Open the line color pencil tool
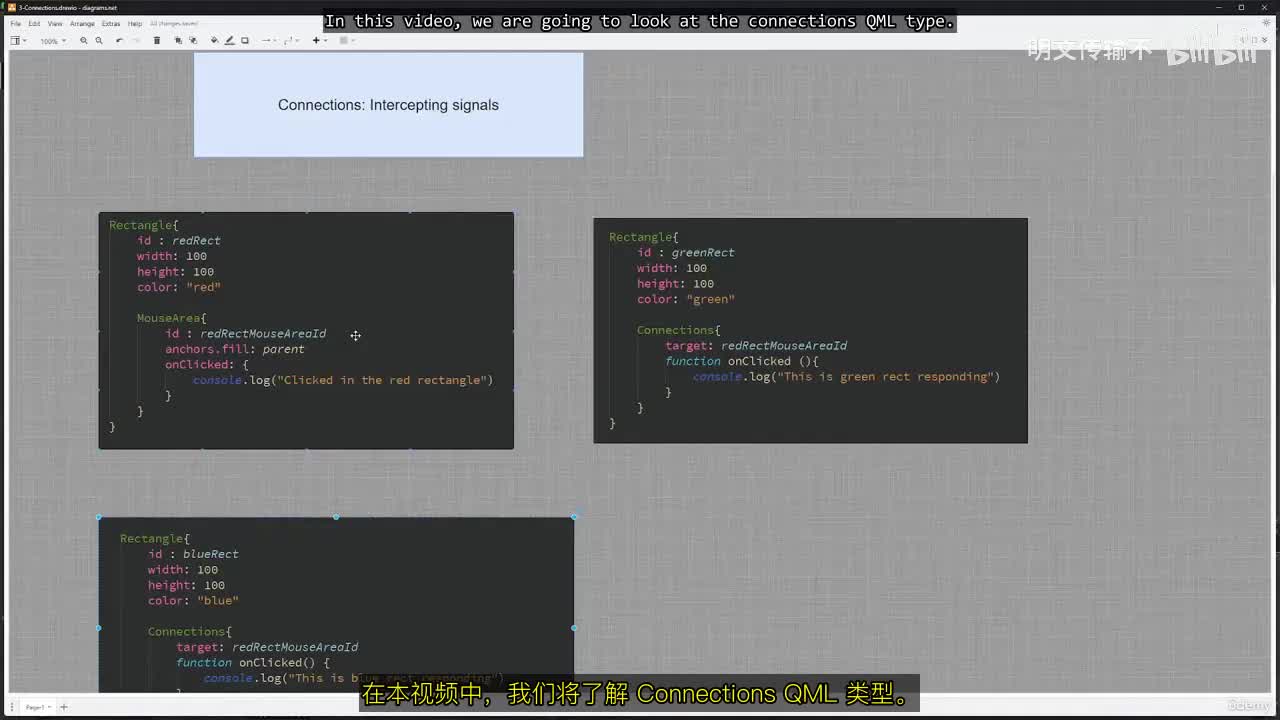This screenshot has width=1280, height=720. click(x=229, y=40)
